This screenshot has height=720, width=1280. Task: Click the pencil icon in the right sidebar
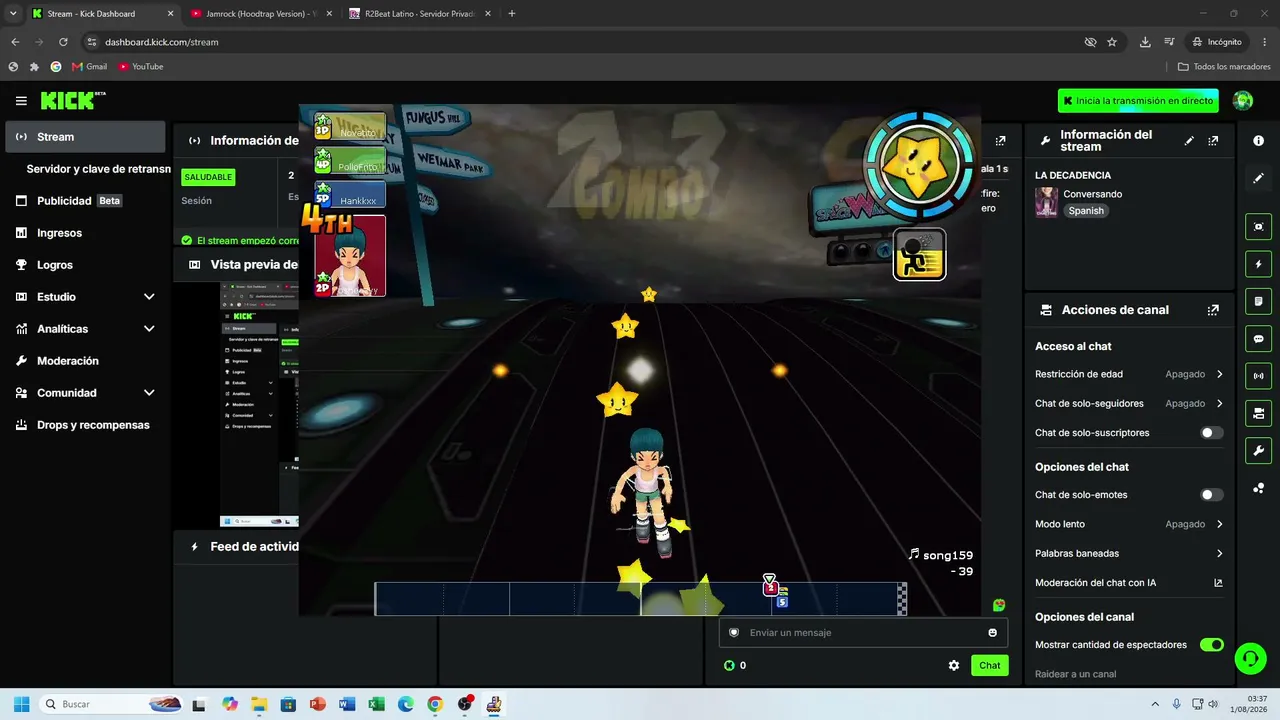pyautogui.click(x=1259, y=178)
